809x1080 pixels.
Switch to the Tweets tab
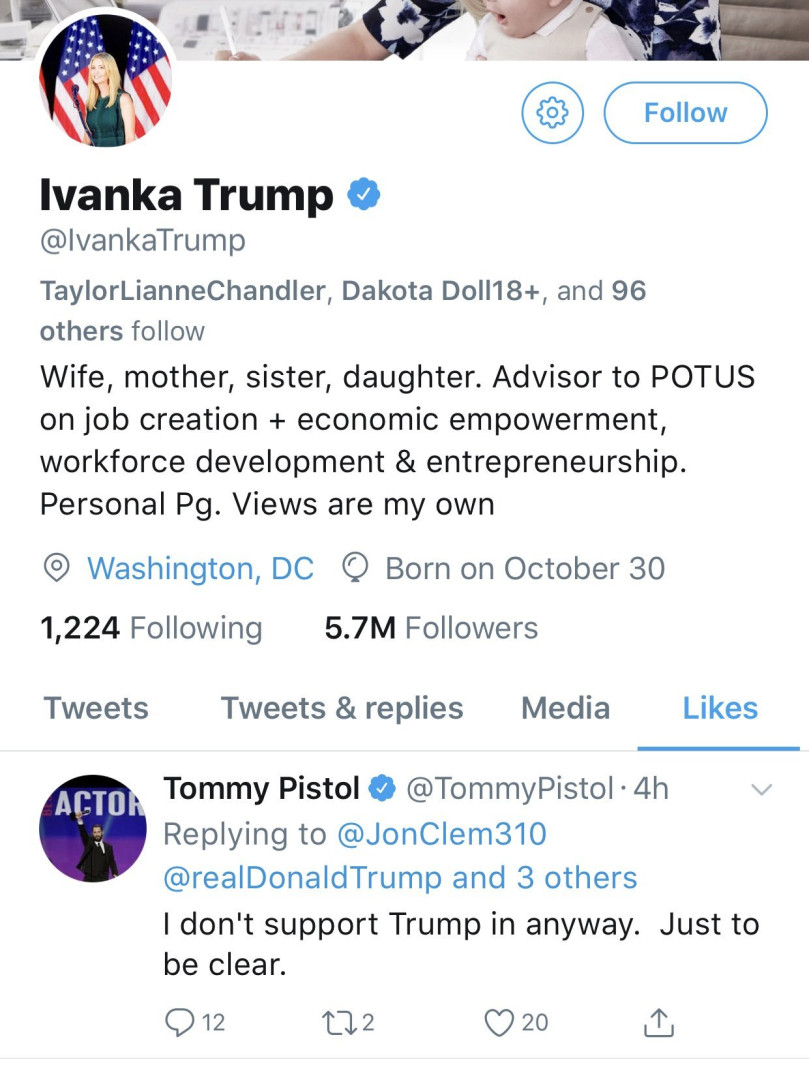click(x=96, y=708)
